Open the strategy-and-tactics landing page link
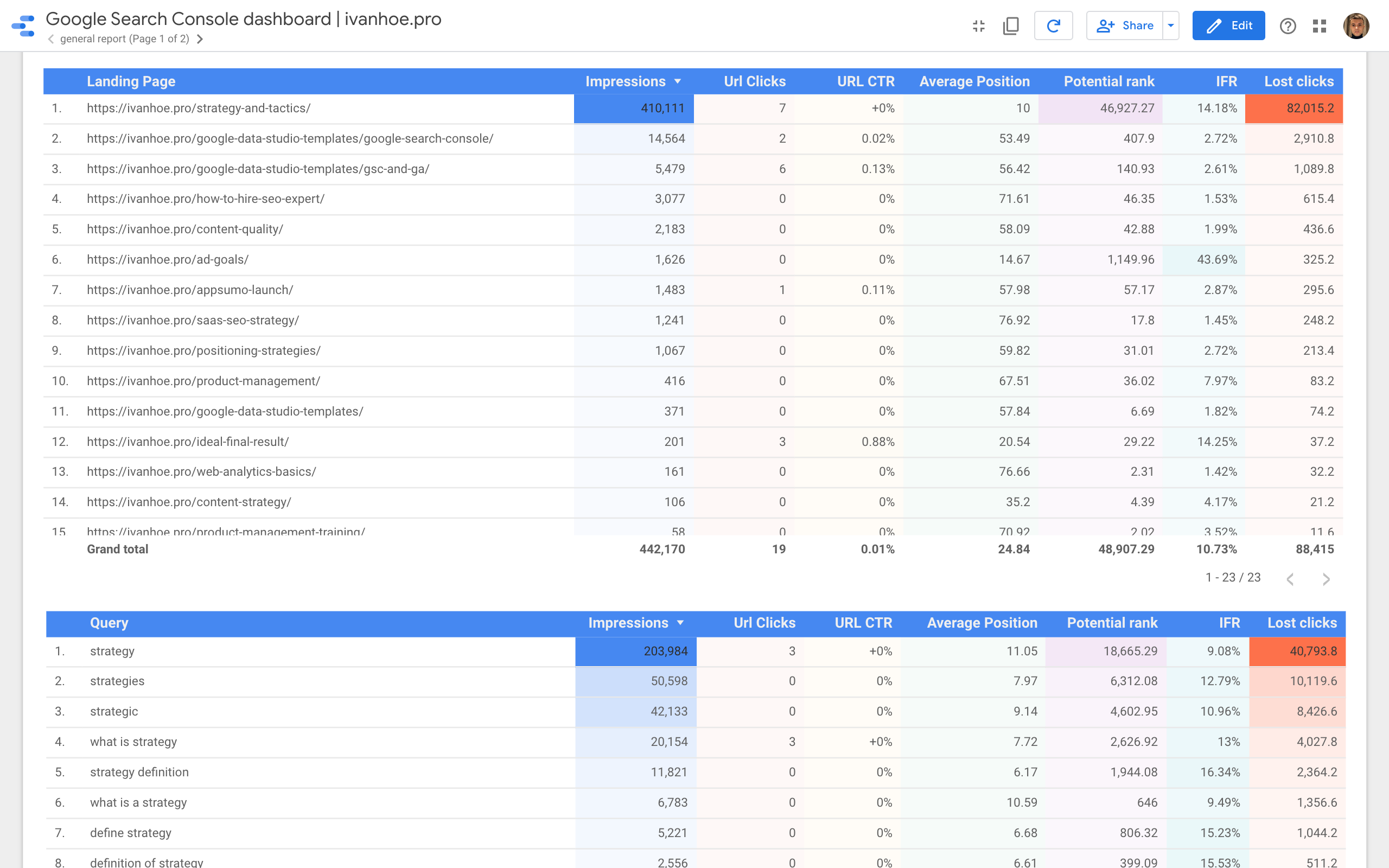This screenshot has height=868, width=1389. [x=199, y=107]
